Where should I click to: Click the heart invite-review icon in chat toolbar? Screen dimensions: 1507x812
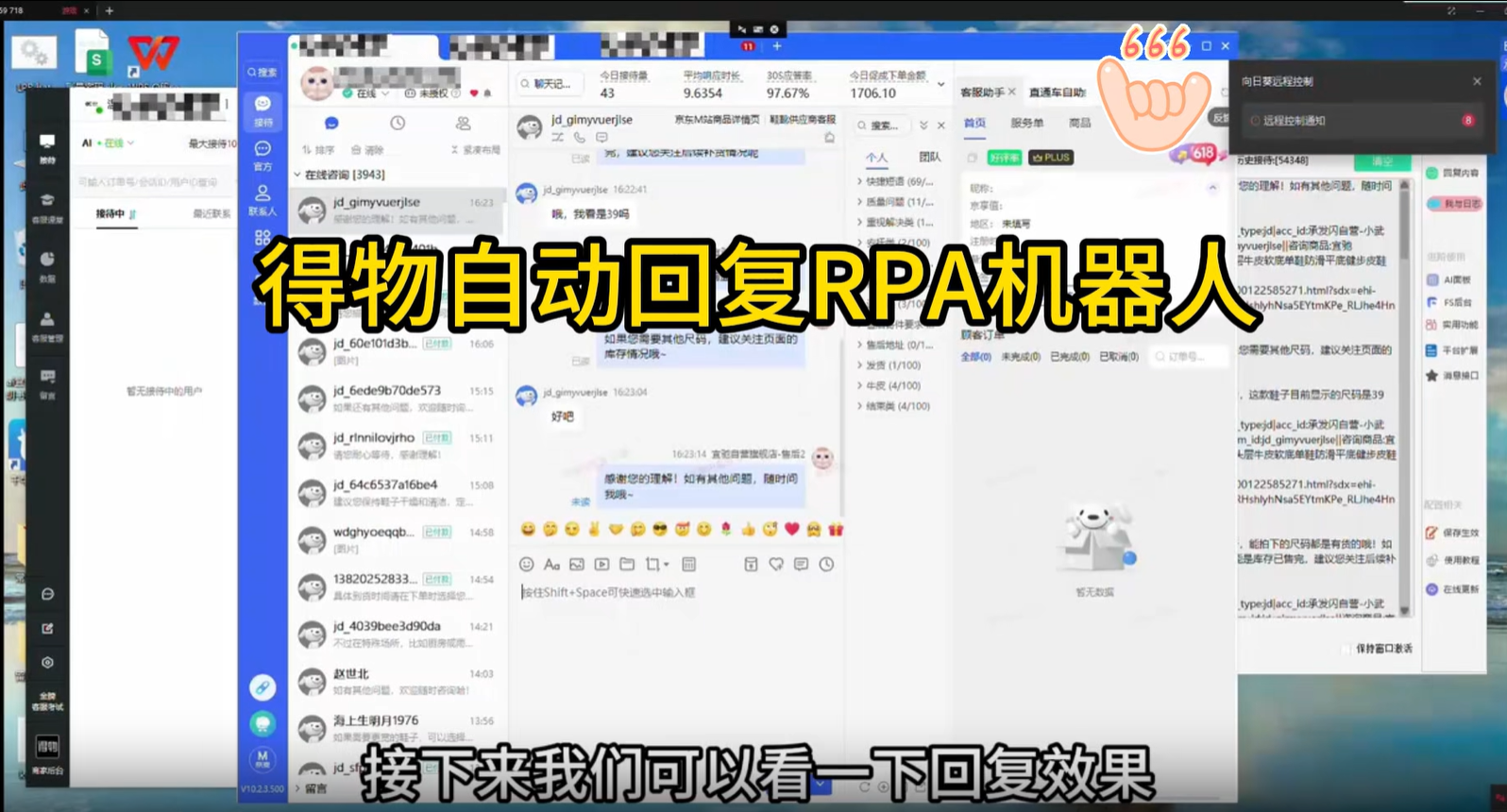(x=776, y=565)
